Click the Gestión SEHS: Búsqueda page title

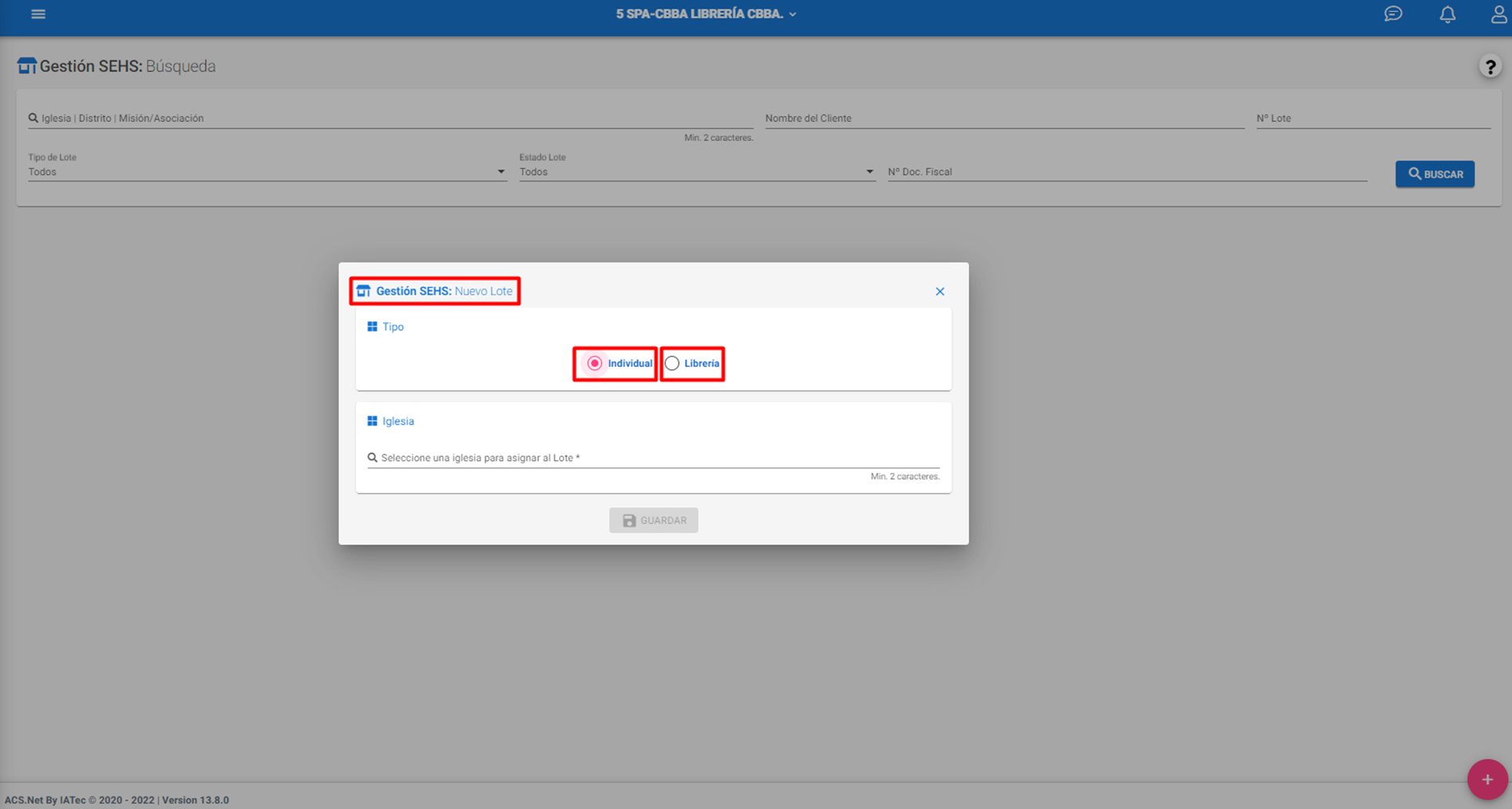pyautogui.click(x=127, y=66)
